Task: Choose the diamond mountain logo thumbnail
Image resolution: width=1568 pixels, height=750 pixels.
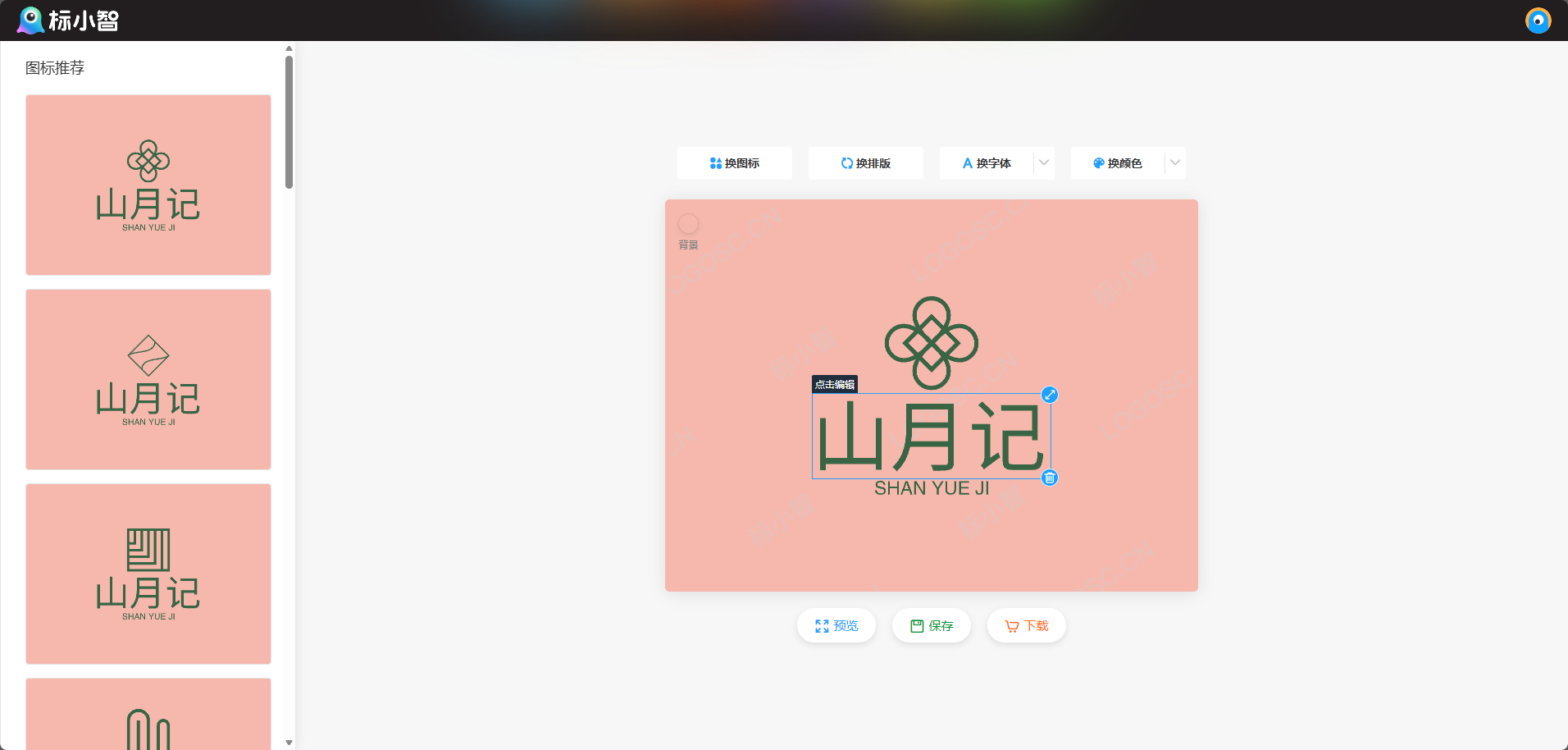Action: 148,379
